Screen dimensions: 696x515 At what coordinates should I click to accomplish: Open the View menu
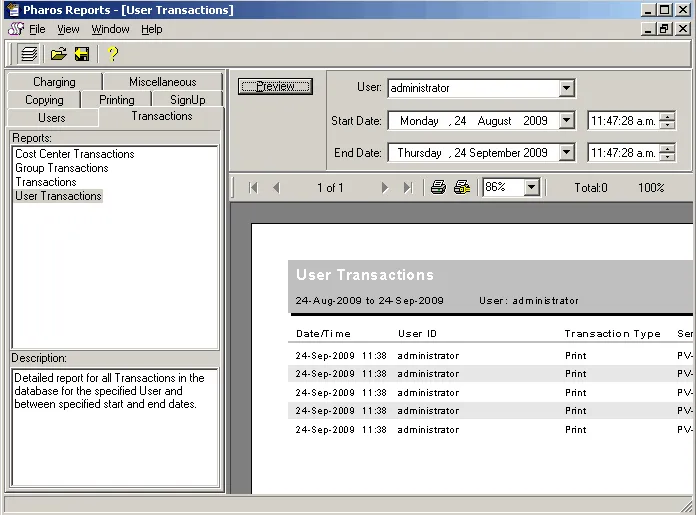[68, 29]
